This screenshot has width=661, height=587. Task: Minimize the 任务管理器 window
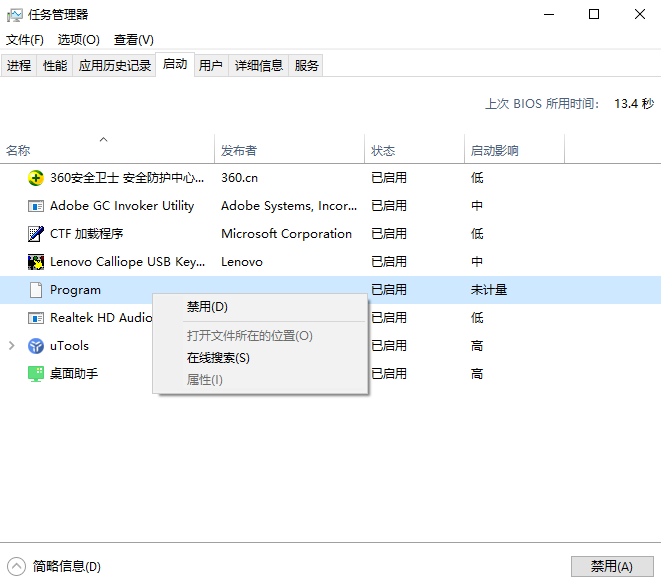point(549,15)
